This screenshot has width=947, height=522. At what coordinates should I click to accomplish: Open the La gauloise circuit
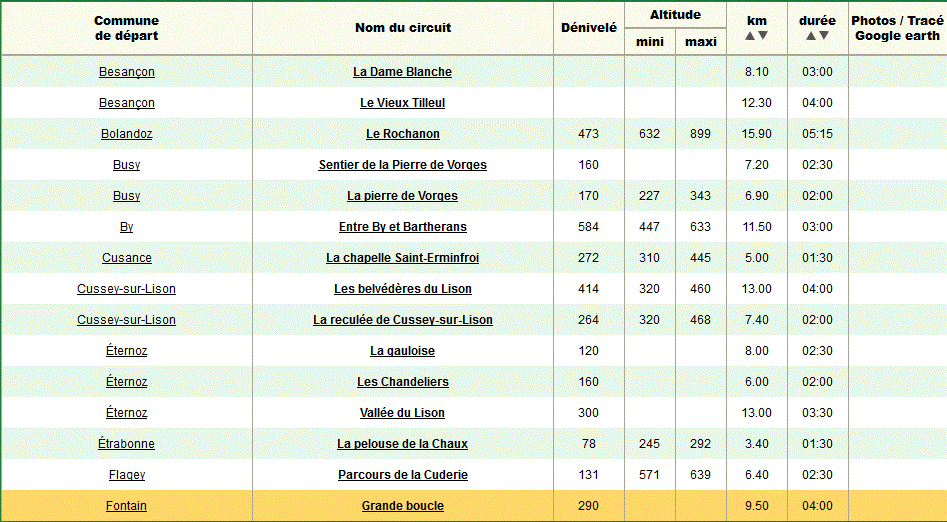[402, 351]
